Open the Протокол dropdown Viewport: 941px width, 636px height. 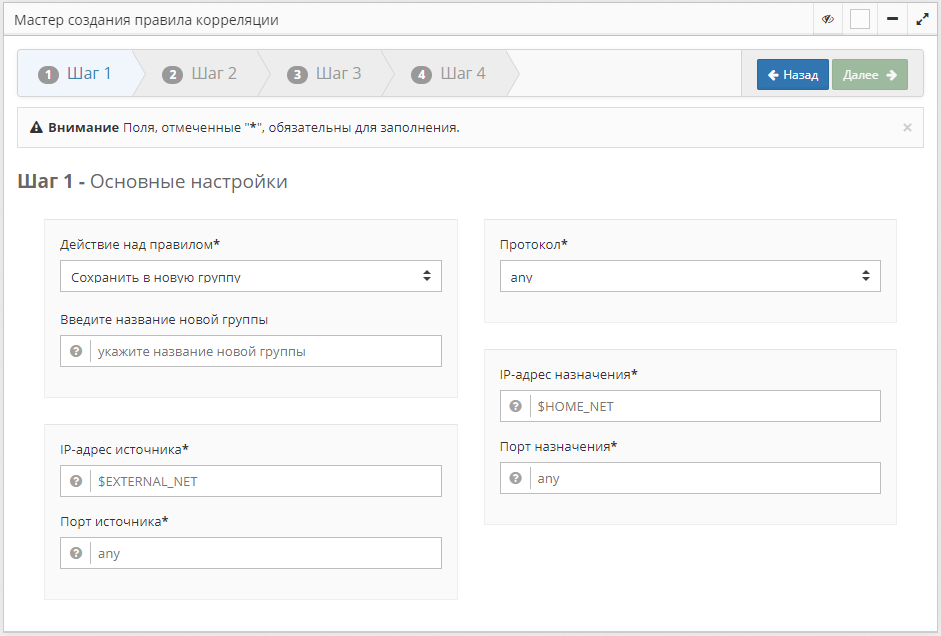pos(690,276)
